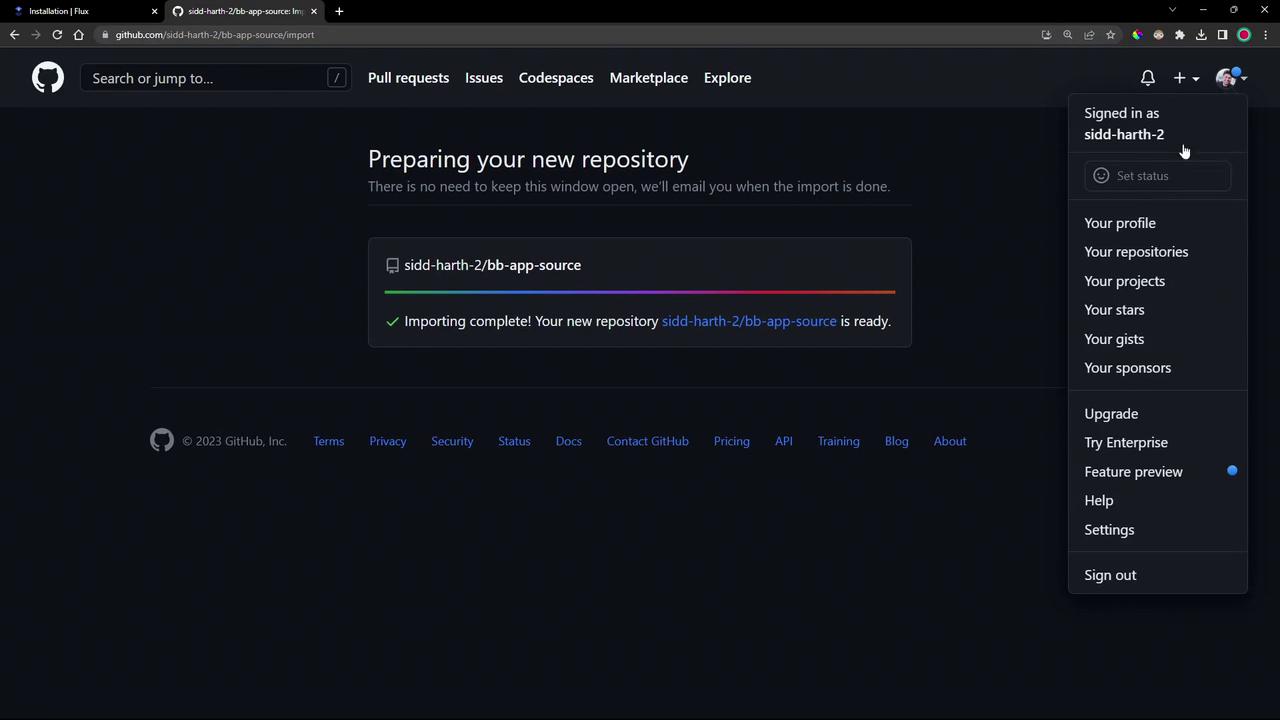Open the sidd-harth-2/bb-app-source repository link

tap(749, 321)
